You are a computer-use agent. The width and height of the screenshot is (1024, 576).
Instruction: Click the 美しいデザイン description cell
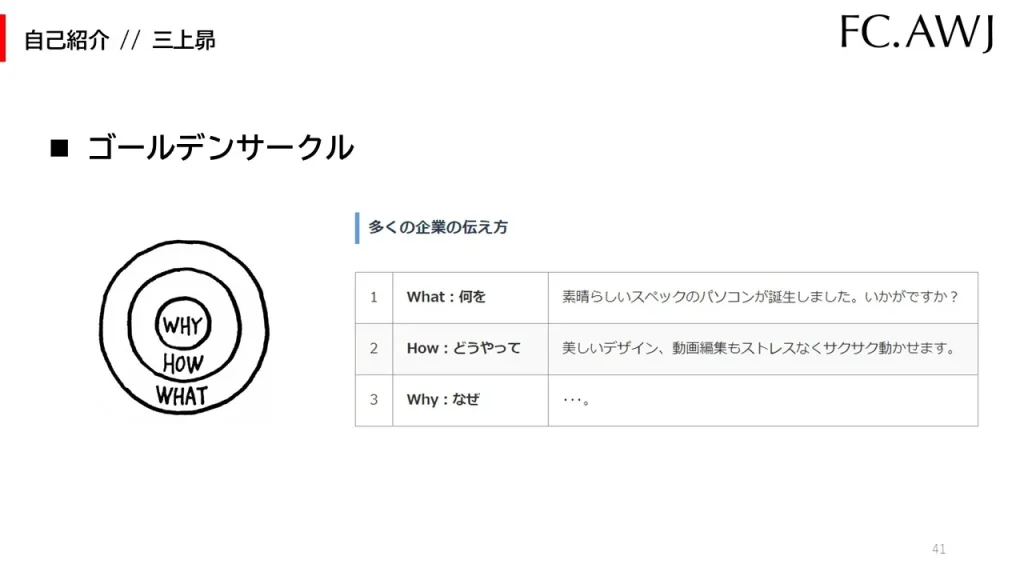[763, 349]
